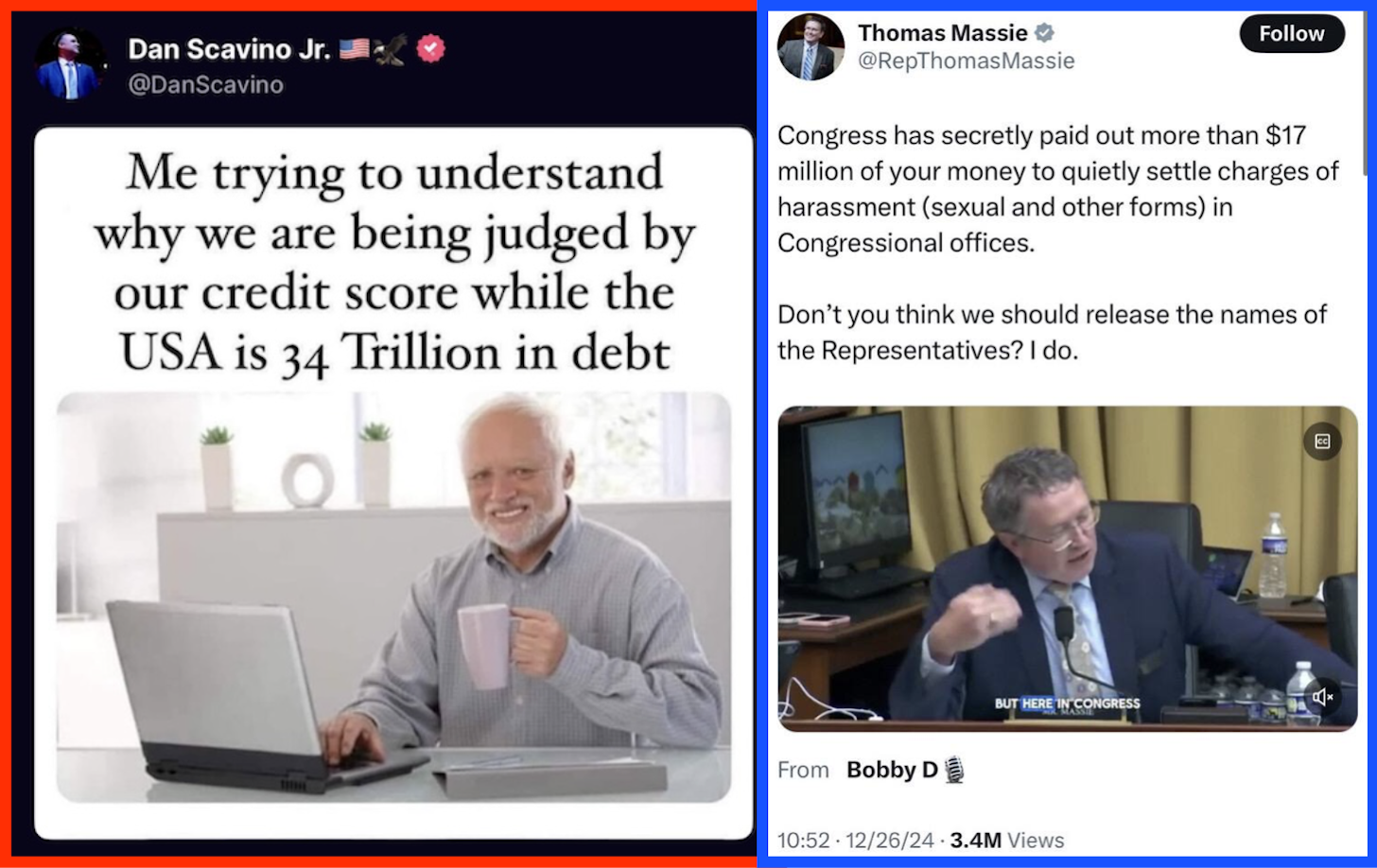Image resolution: width=1377 pixels, height=868 pixels.
Task: Click the eagle emoji in Dan Scavino's name
Action: 391,49
